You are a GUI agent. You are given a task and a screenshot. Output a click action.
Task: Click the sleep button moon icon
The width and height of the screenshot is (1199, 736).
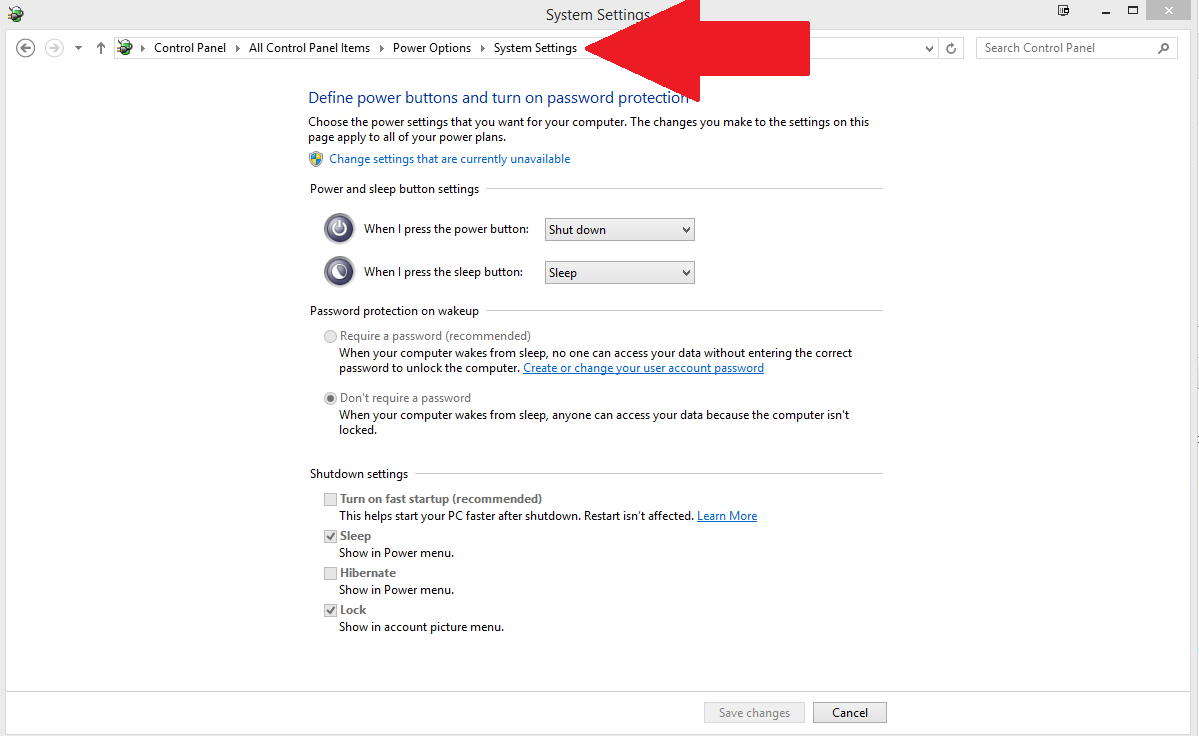(339, 271)
